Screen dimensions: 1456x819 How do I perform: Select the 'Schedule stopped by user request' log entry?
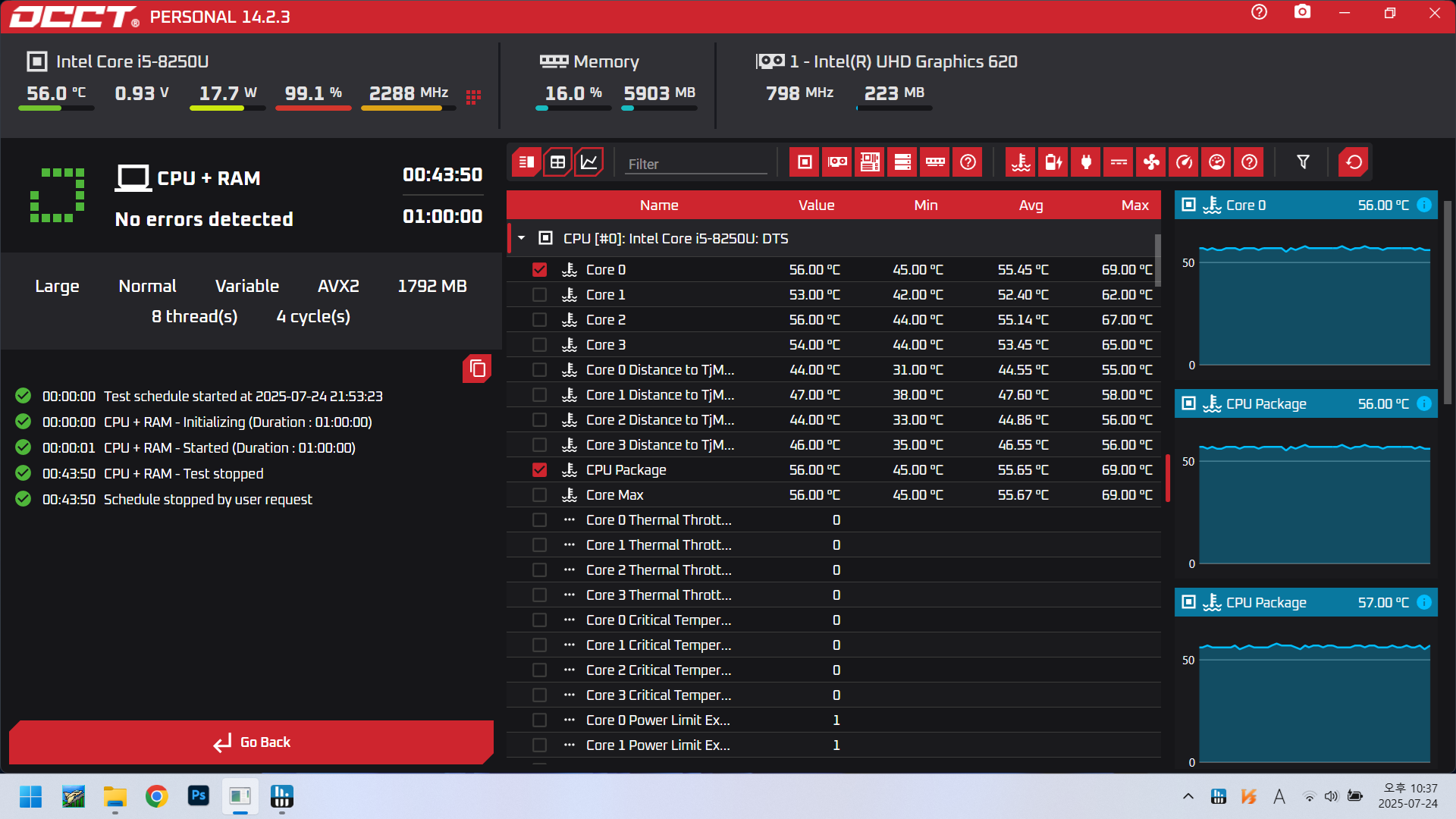tap(208, 500)
